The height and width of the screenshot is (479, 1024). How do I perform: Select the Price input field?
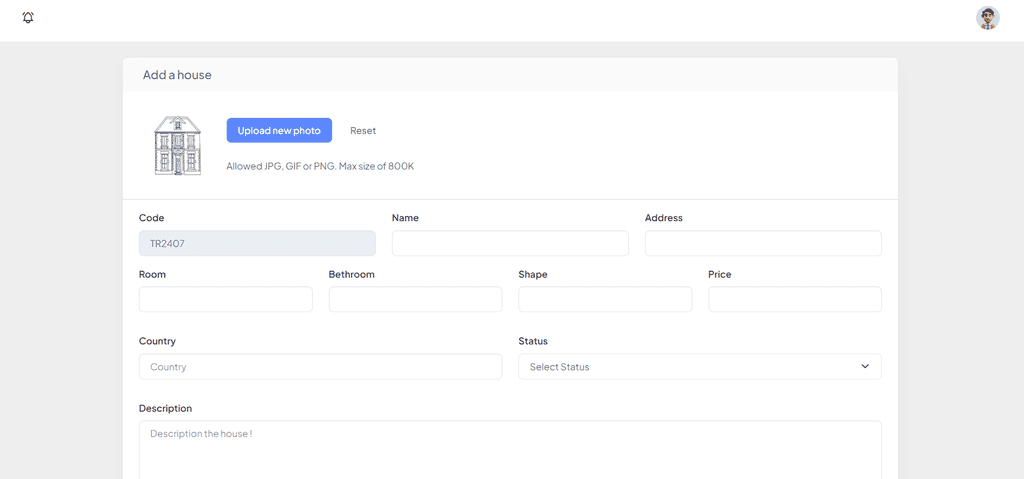click(x=795, y=299)
